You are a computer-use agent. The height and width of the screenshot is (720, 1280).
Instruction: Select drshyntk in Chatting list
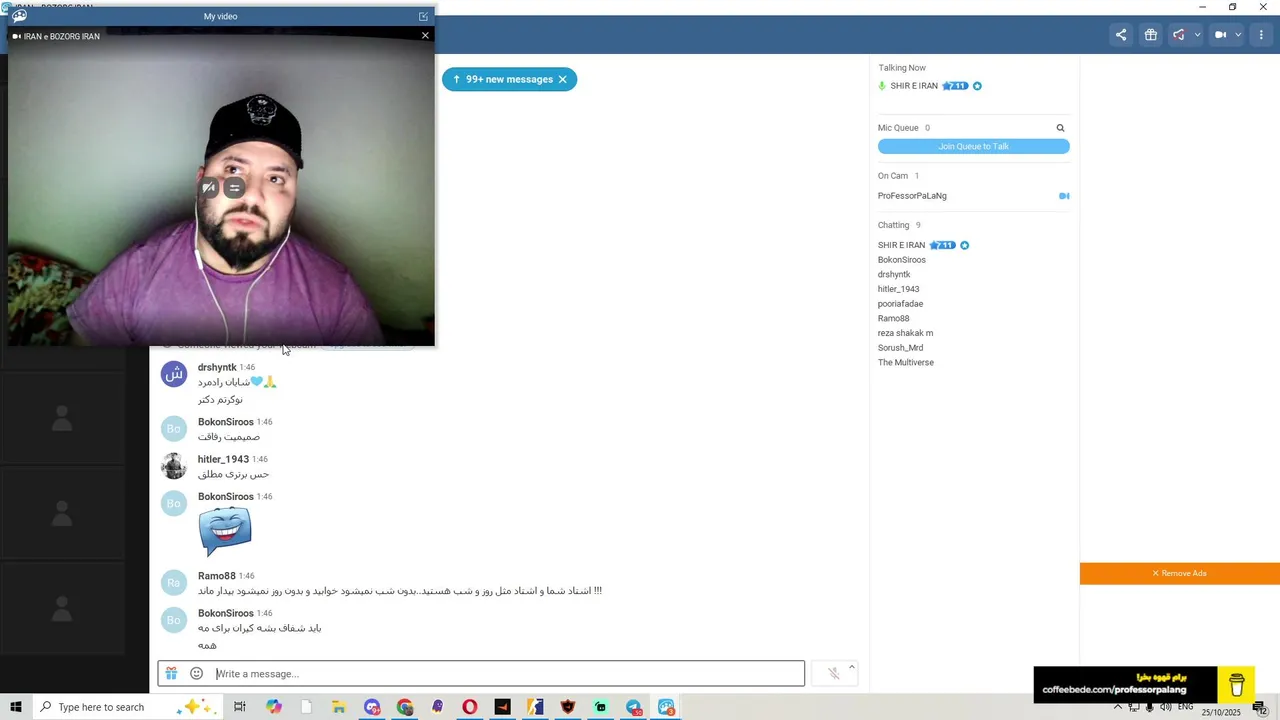[x=894, y=274]
